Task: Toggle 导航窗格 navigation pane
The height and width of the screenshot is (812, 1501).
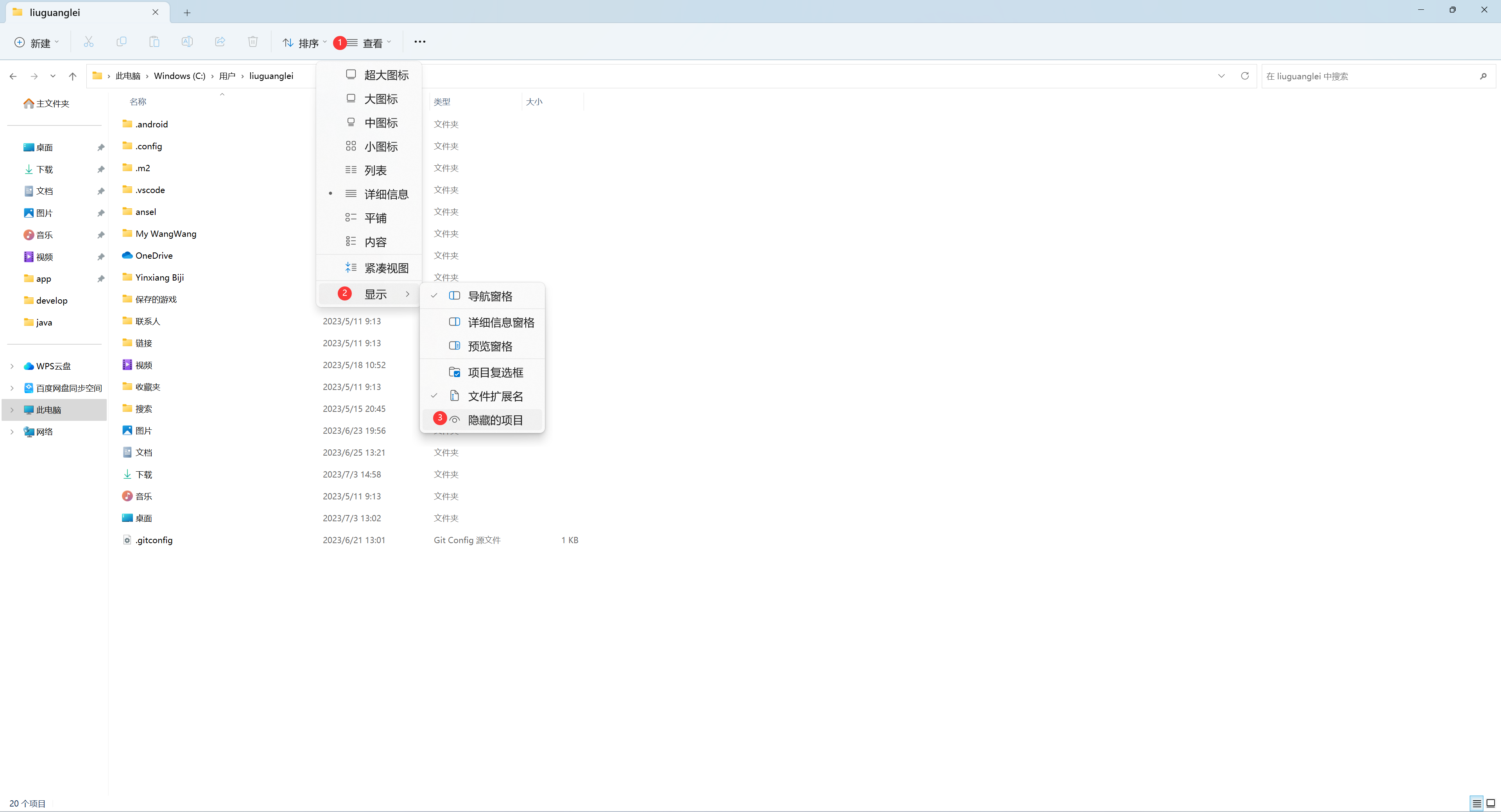Action: 482,296
